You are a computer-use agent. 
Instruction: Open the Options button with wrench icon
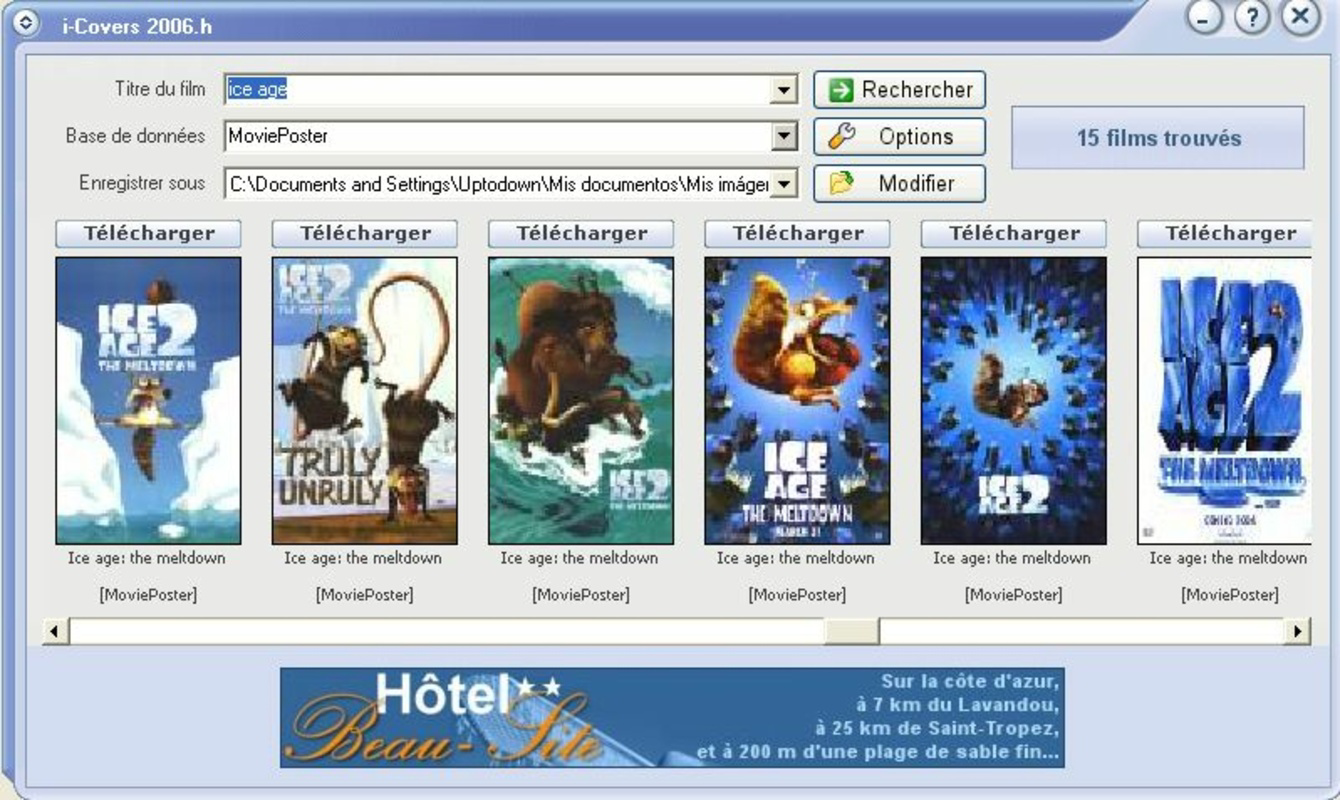(899, 137)
